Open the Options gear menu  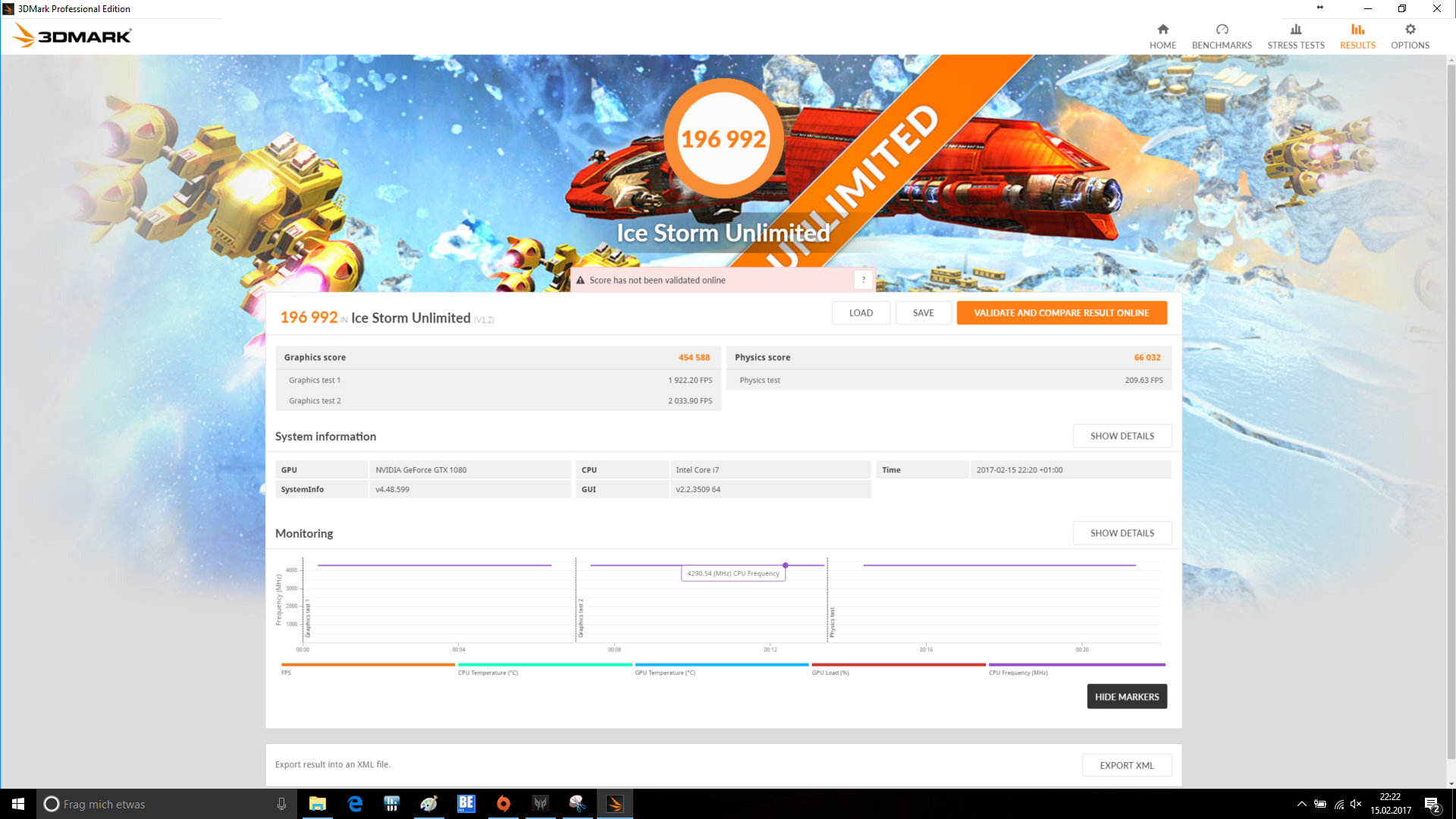tap(1410, 36)
